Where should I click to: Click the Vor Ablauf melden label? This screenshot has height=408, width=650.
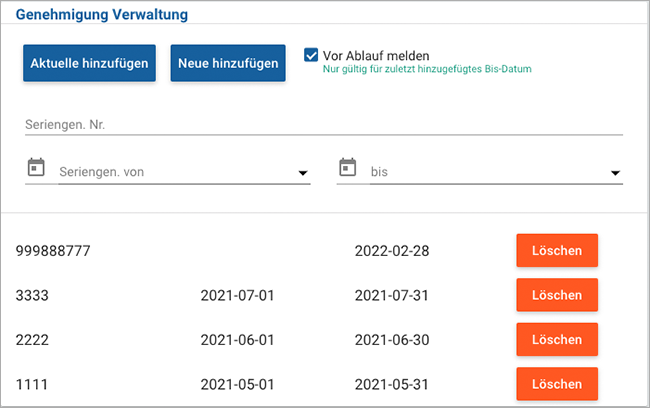coord(376,56)
